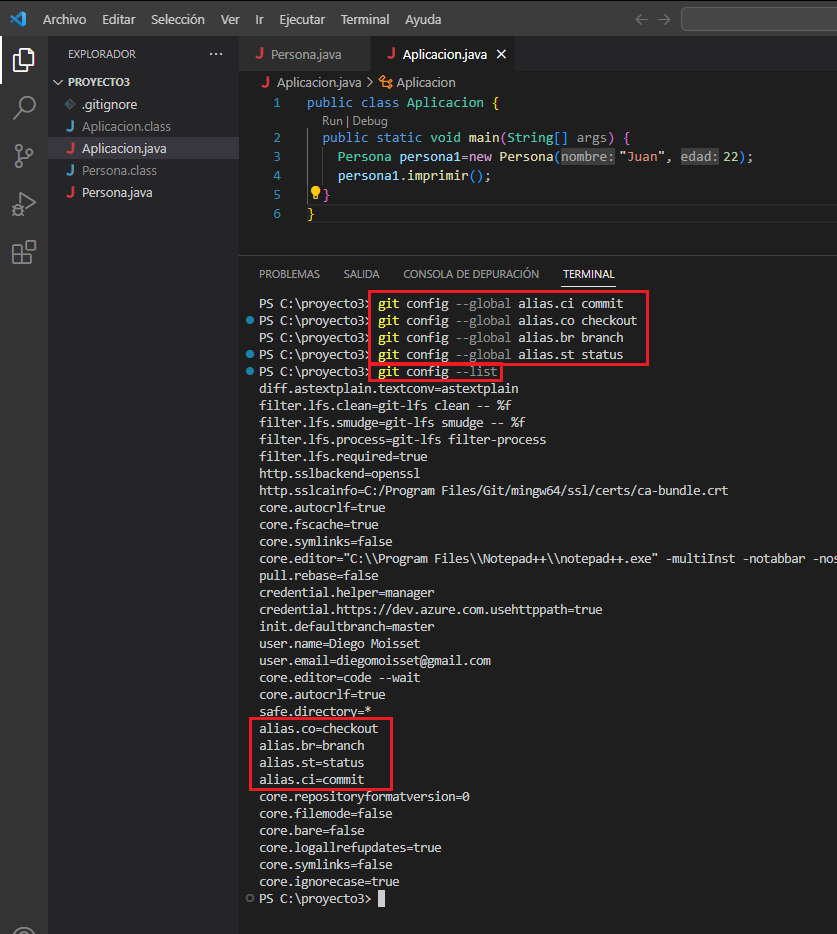
Task: Open the Search view icon
Action: (x=24, y=108)
